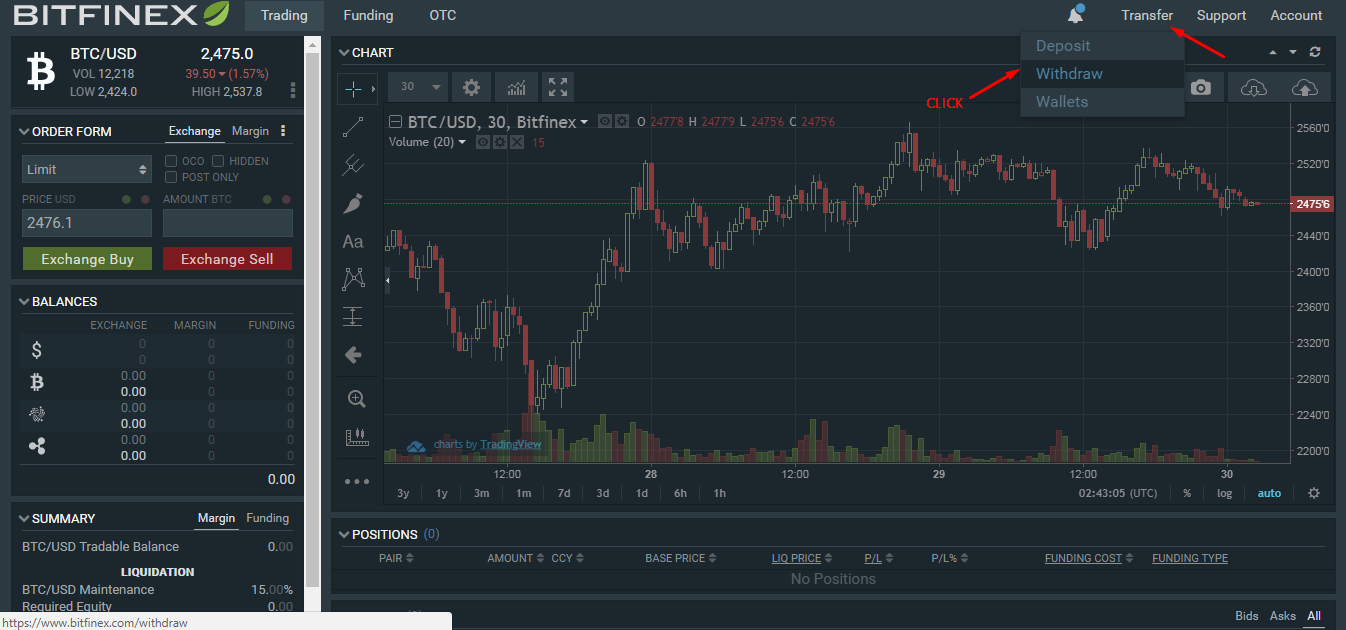Refresh the chart panel
The height and width of the screenshot is (630, 1346).
pyautogui.click(x=1315, y=52)
